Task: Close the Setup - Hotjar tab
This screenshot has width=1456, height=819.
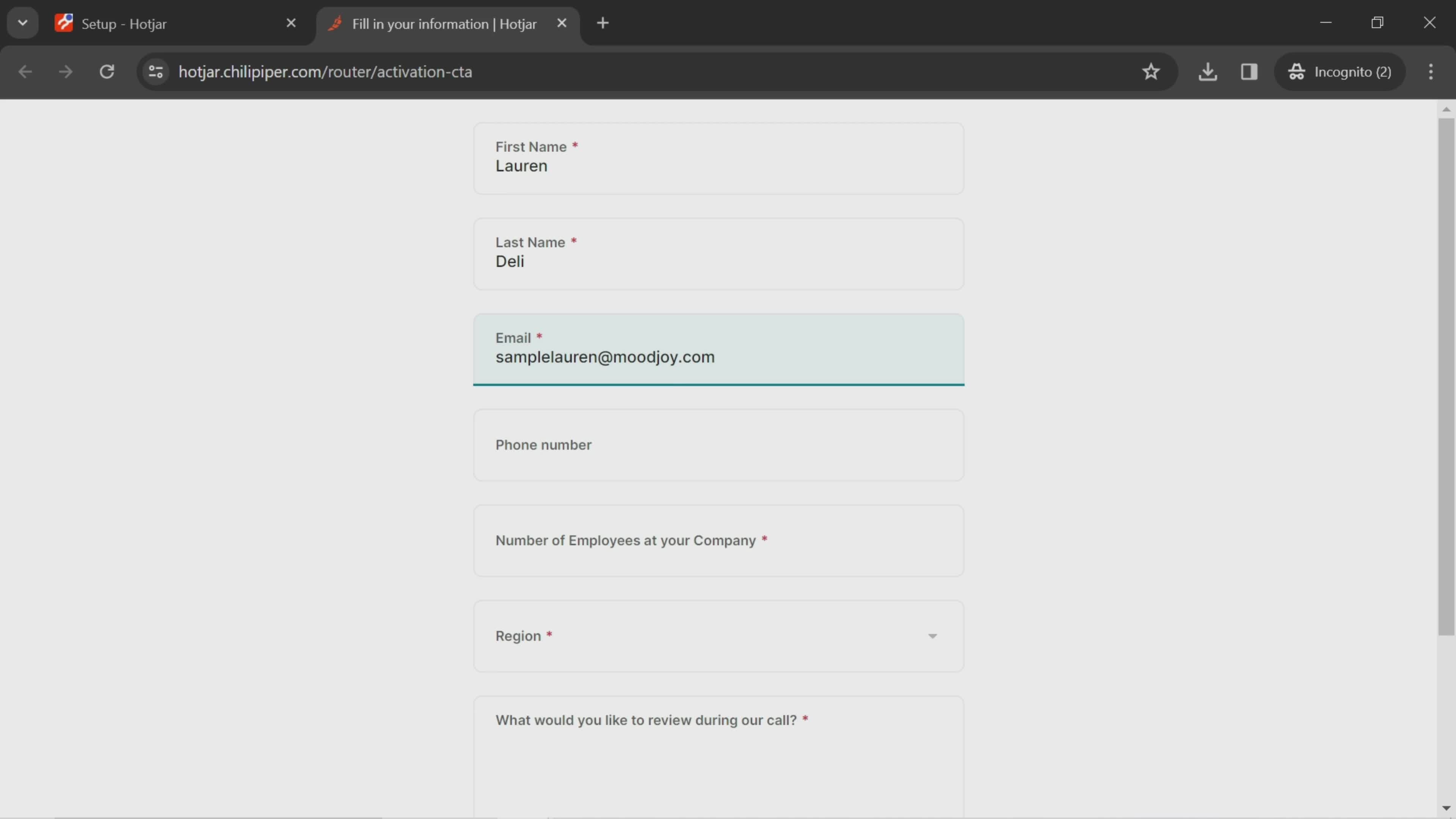Action: coord(291,23)
